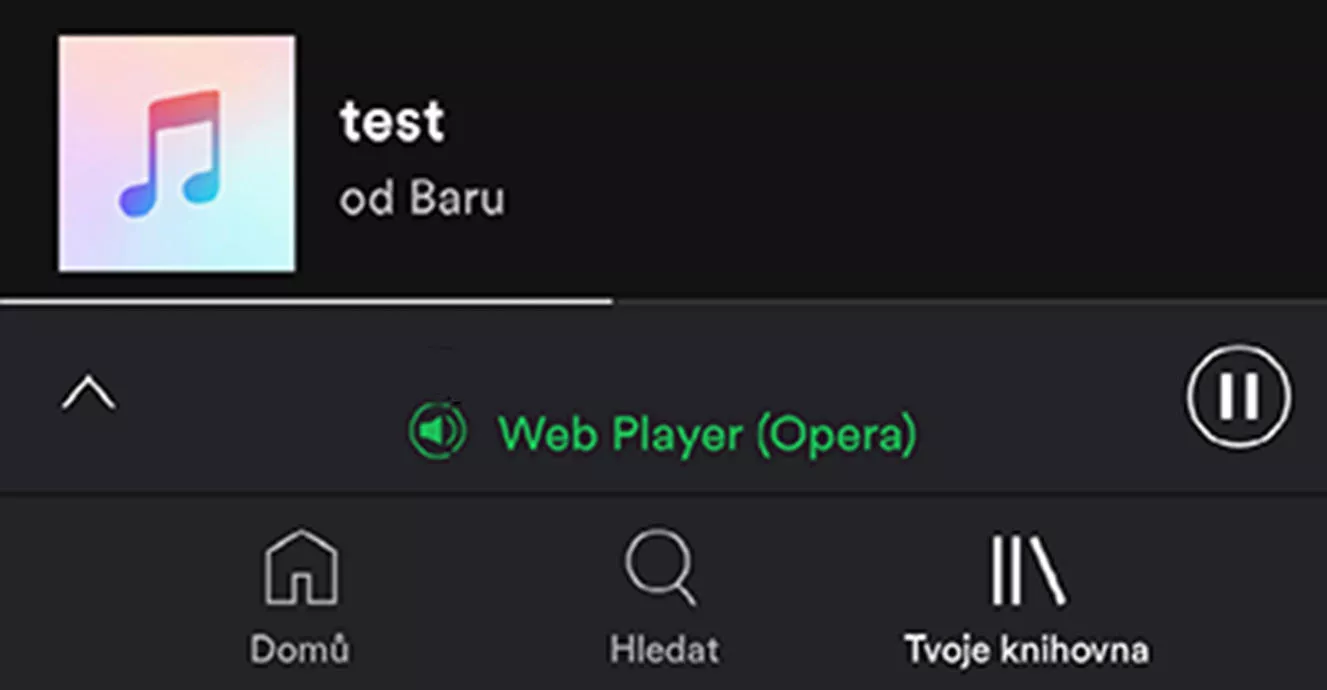Screen dimensions: 1327x690
Task: Click the od Baru author text
Action: [x=422, y=199]
